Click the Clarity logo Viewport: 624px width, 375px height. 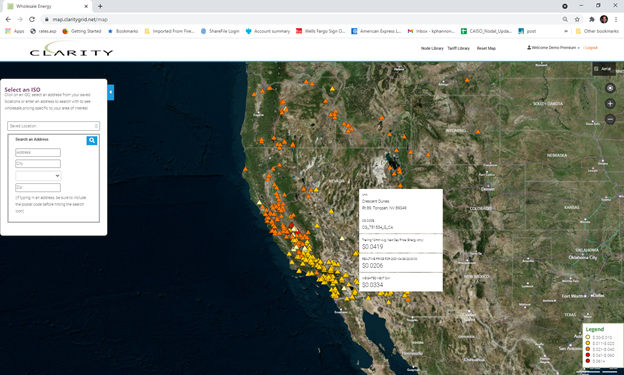[x=71, y=50]
